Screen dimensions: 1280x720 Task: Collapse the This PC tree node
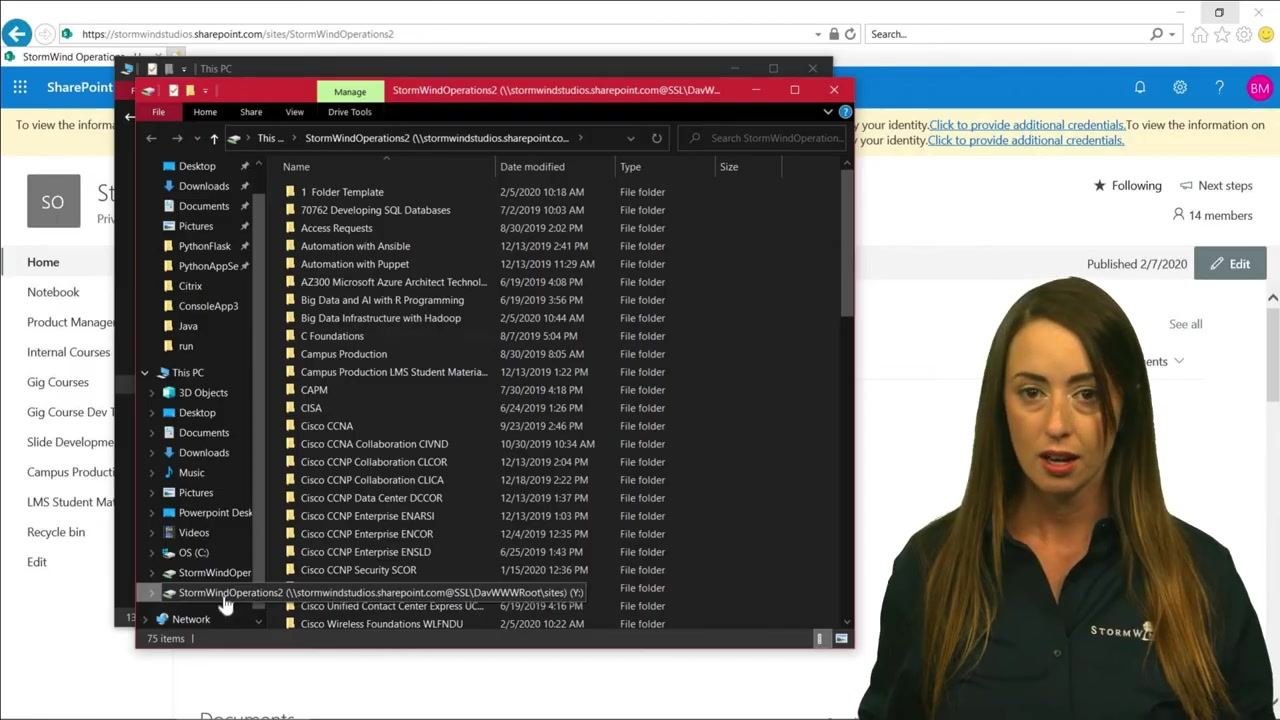[x=145, y=373]
